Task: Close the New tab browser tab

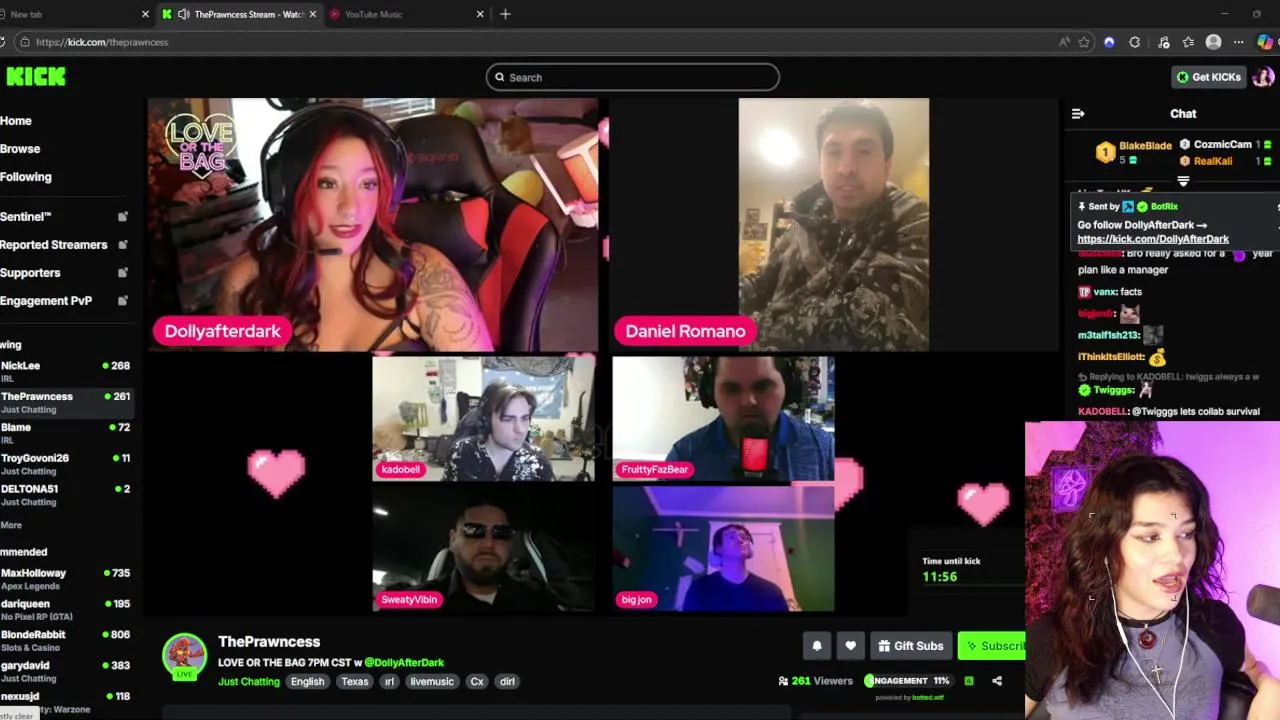Action: pyautogui.click(x=145, y=14)
